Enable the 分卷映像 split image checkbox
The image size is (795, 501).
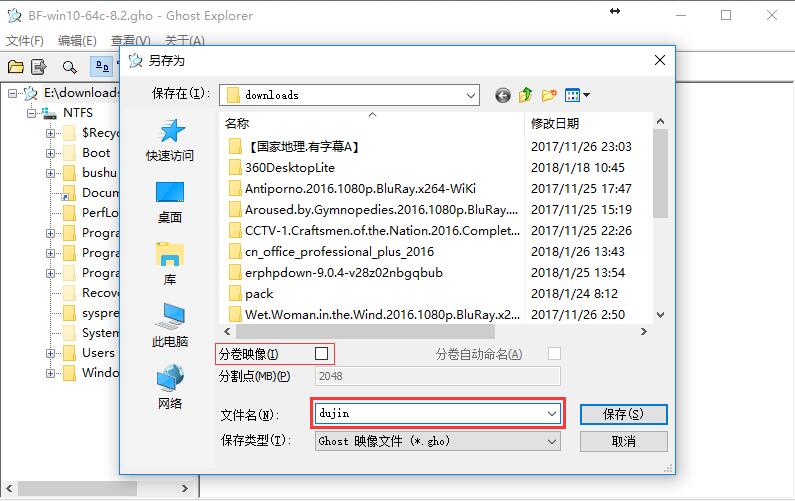[321, 353]
